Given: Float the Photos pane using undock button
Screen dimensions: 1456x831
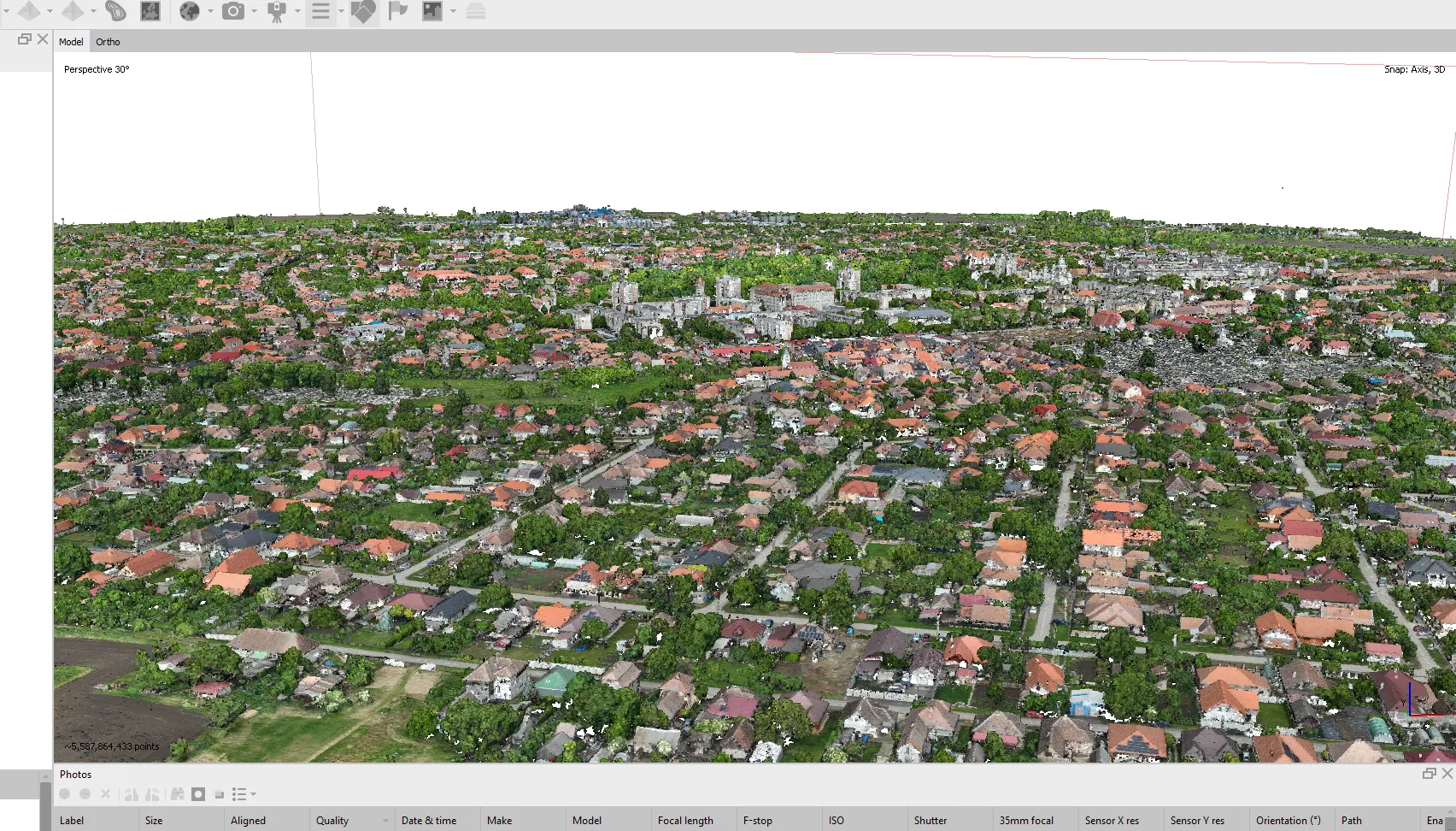Looking at the screenshot, I should [x=1429, y=774].
